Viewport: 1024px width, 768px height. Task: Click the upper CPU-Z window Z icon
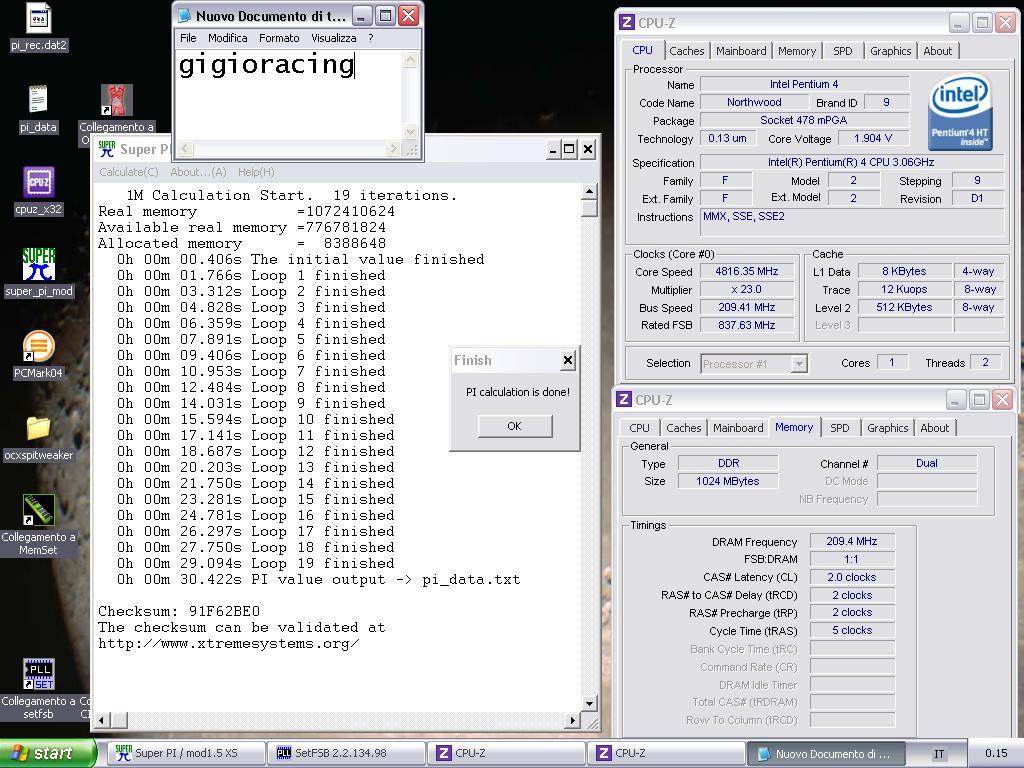click(x=626, y=22)
